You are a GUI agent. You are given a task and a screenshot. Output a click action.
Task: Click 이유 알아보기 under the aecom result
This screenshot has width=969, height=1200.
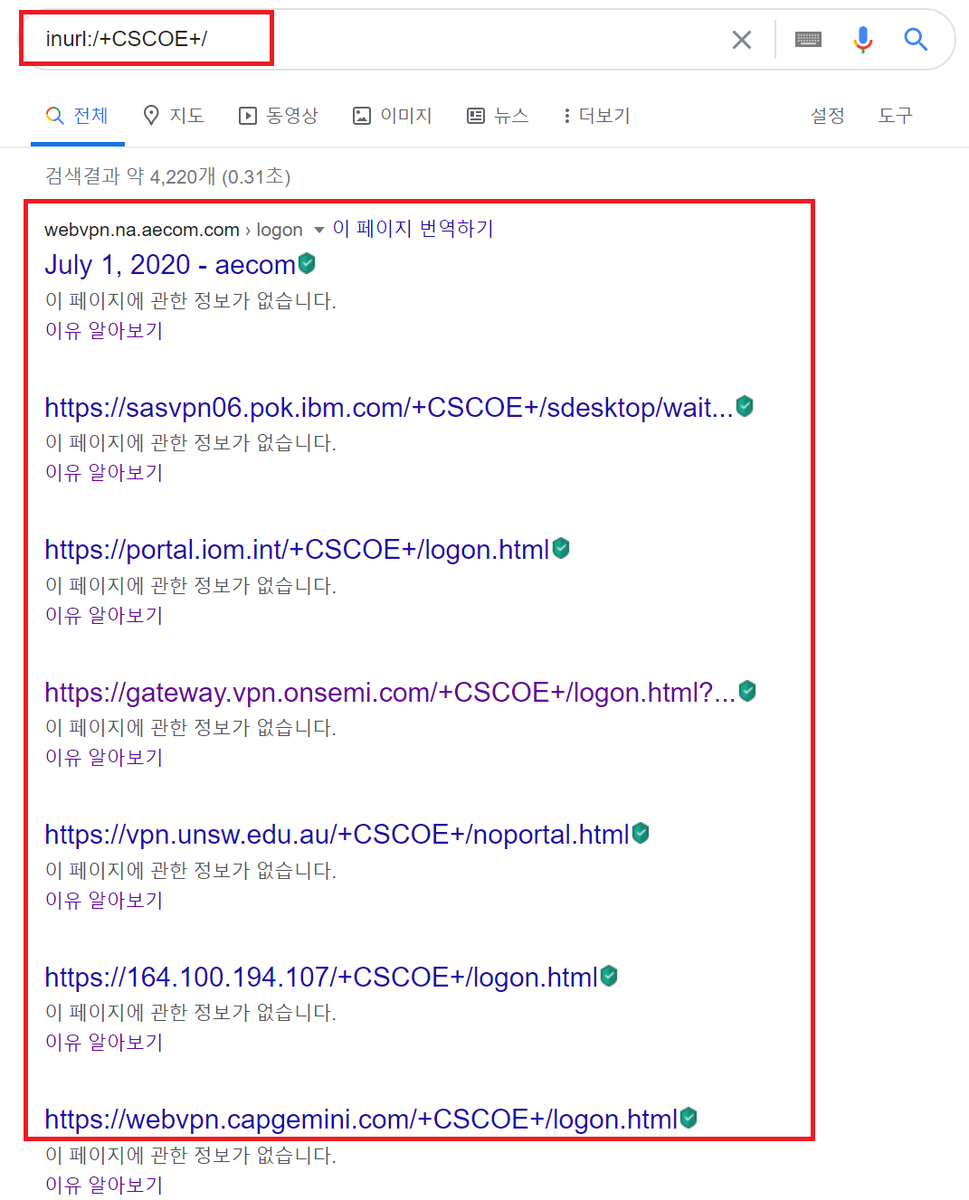pyautogui.click(x=104, y=330)
